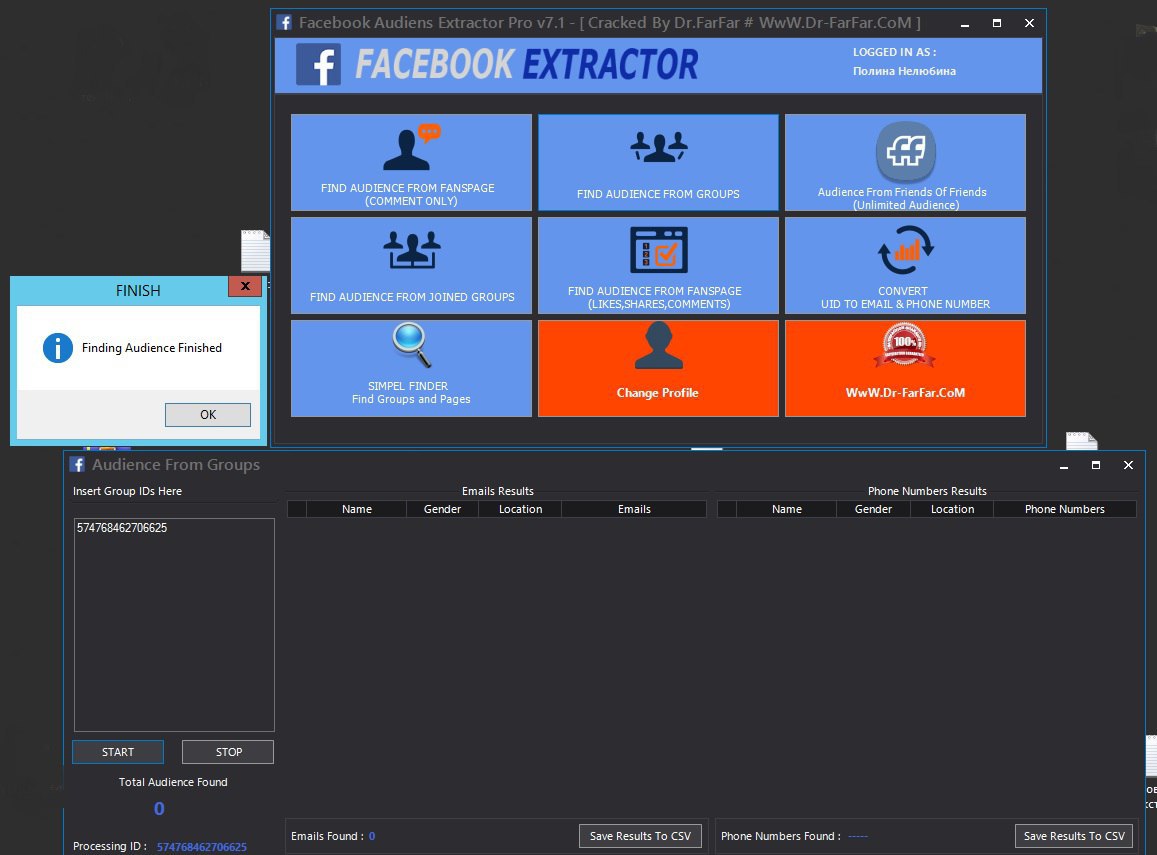Click the Phone Numbers column header
The image size is (1157, 855).
[1065, 509]
